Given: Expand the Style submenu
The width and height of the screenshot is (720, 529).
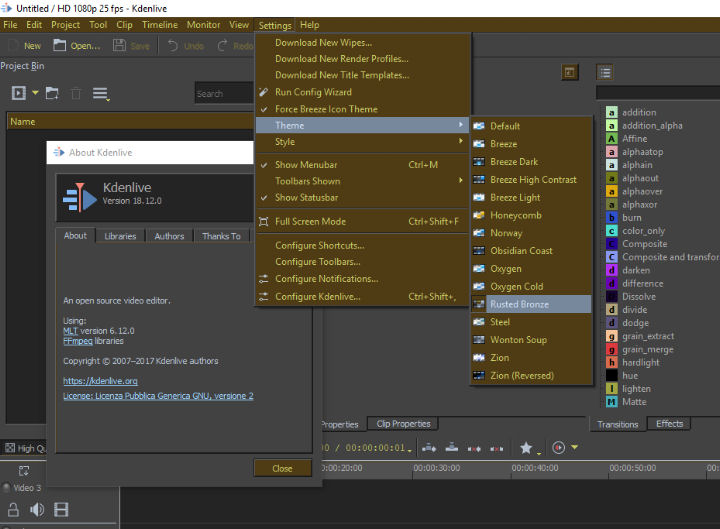Looking at the screenshot, I should (x=363, y=142).
